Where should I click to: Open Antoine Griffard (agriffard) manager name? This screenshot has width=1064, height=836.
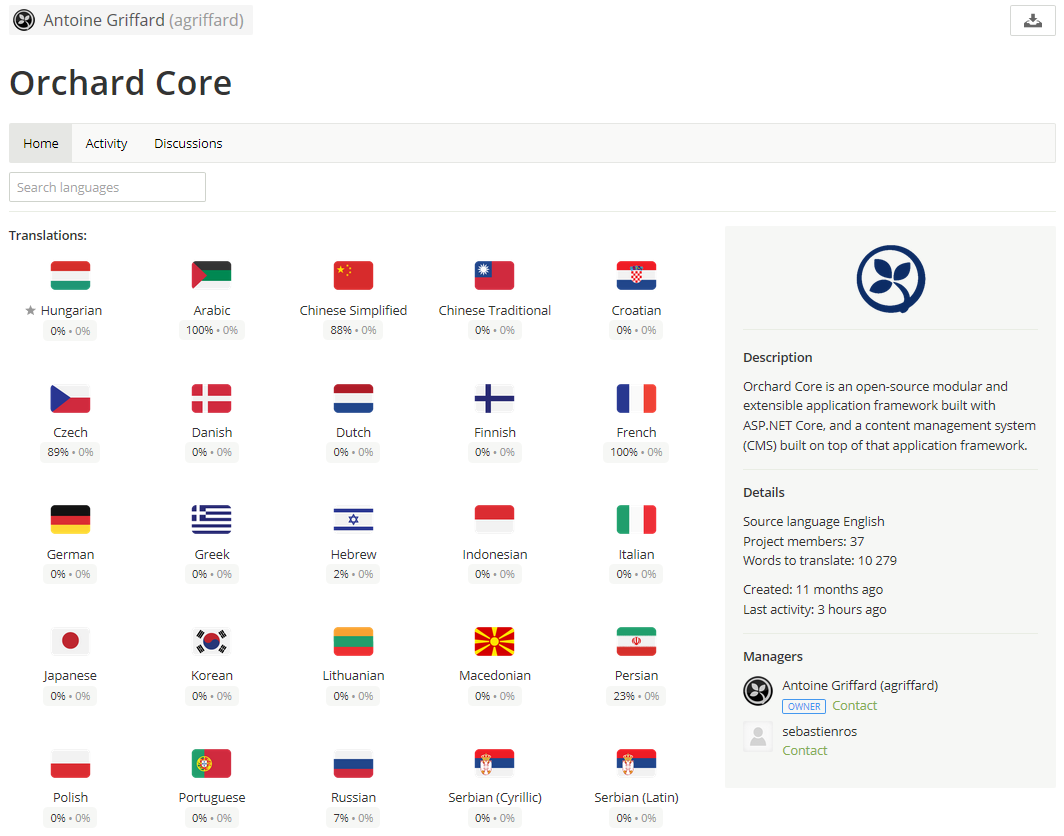(x=860, y=685)
